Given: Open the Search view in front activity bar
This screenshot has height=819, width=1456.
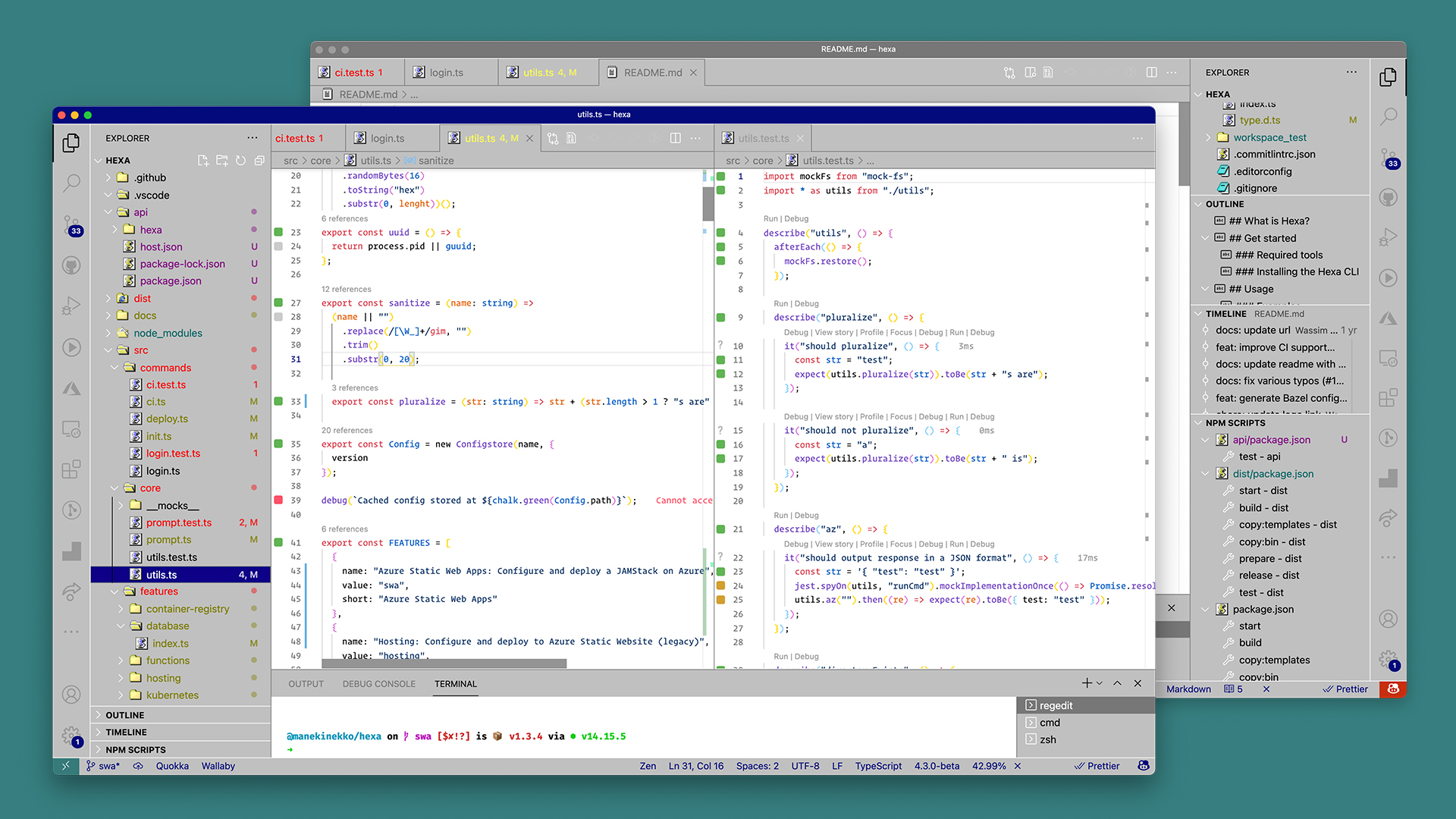Looking at the screenshot, I should [71, 183].
